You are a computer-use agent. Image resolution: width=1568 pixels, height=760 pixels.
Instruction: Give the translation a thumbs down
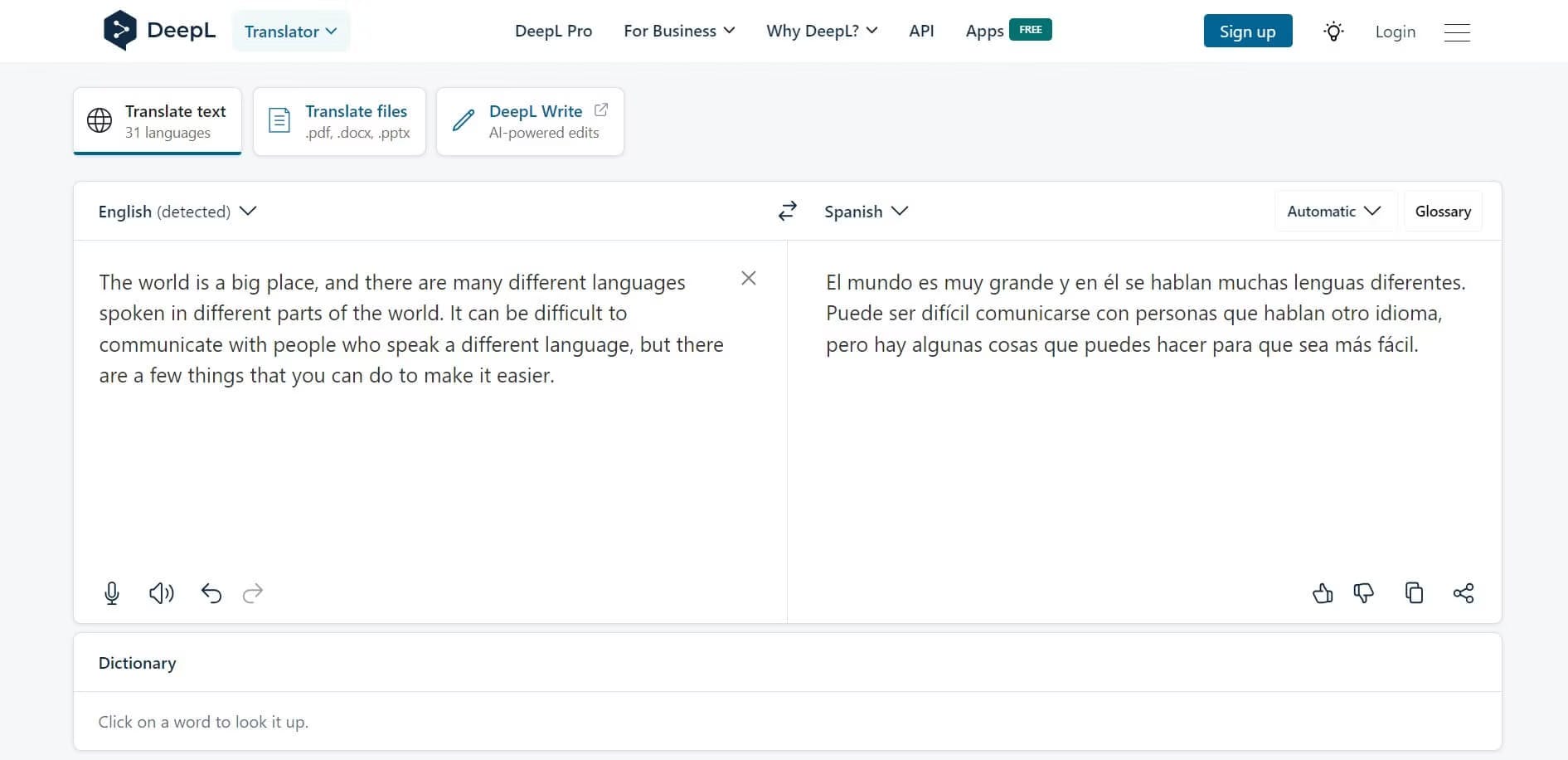1364,592
